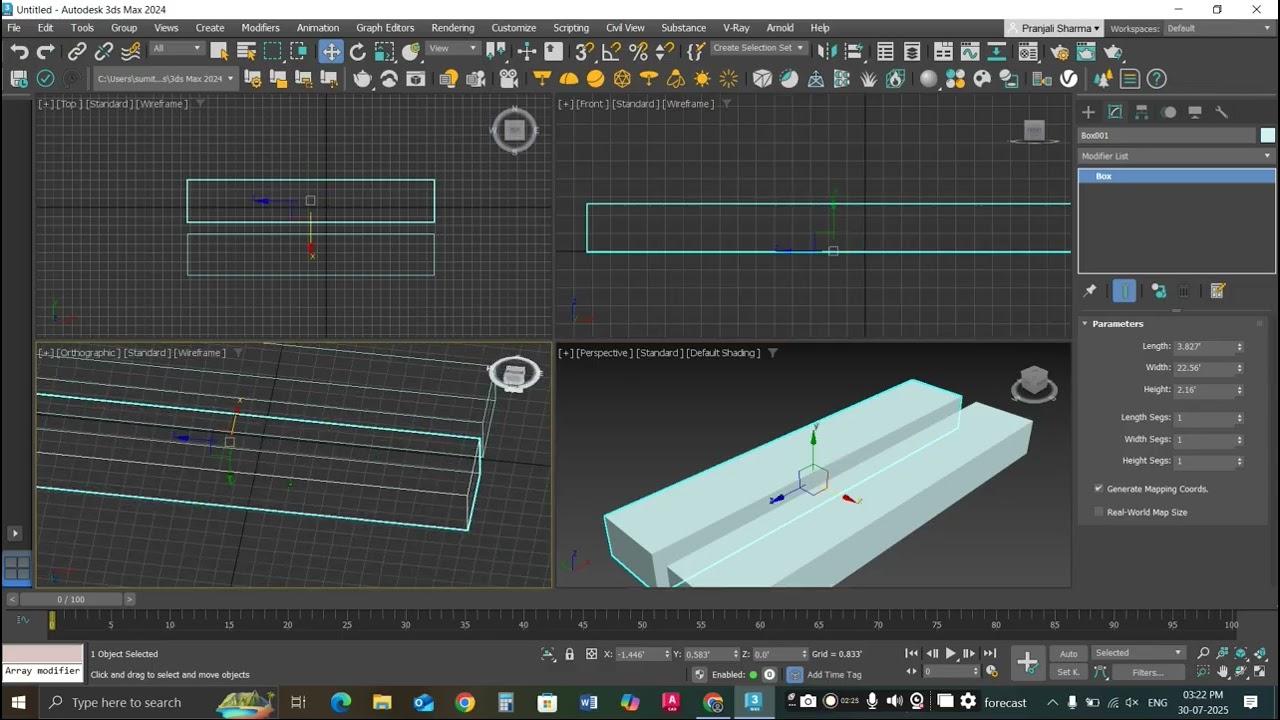Image resolution: width=1280 pixels, height=720 pixels.
Task: Click the time slider 0 / 100 handle
Action: [x=71, y=599]
